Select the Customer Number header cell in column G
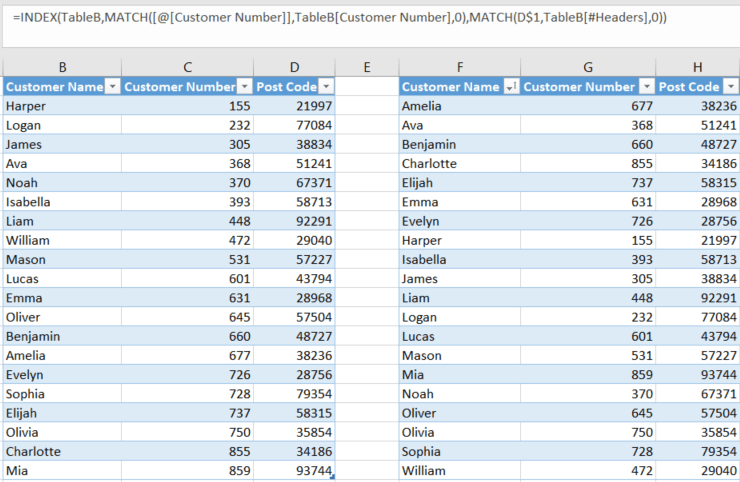The image size is (740, 482). point(588,87)
